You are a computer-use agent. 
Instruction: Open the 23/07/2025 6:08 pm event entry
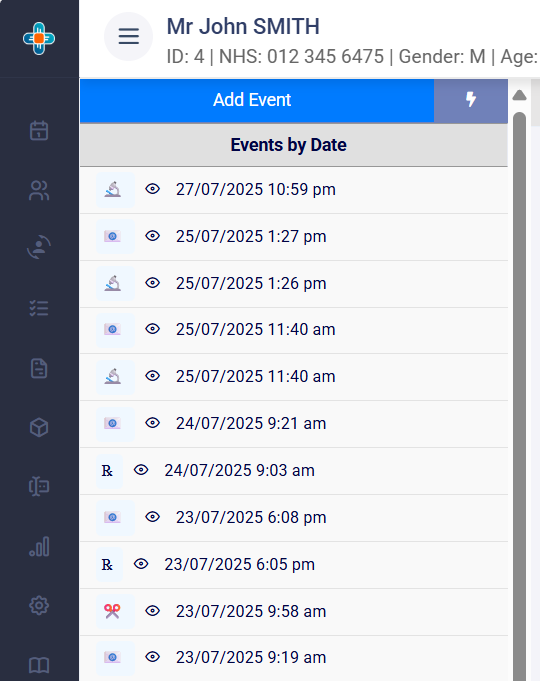point(294,518)
